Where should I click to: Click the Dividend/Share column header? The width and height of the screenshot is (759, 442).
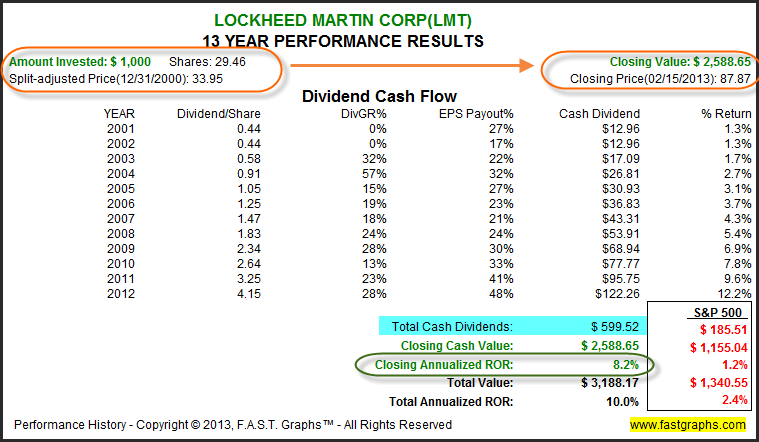pos(219,114)
